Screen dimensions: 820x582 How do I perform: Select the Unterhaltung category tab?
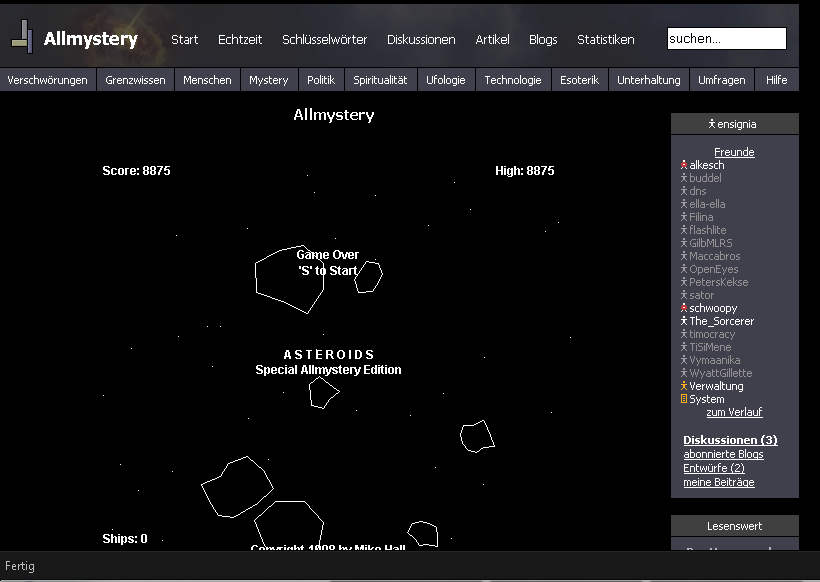(648, 80)
